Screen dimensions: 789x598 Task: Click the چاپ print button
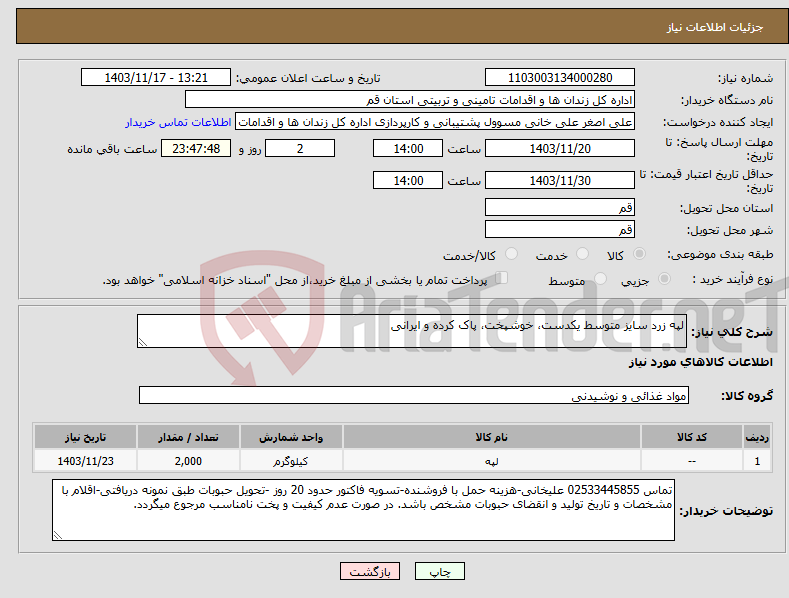tap(439, 571)
